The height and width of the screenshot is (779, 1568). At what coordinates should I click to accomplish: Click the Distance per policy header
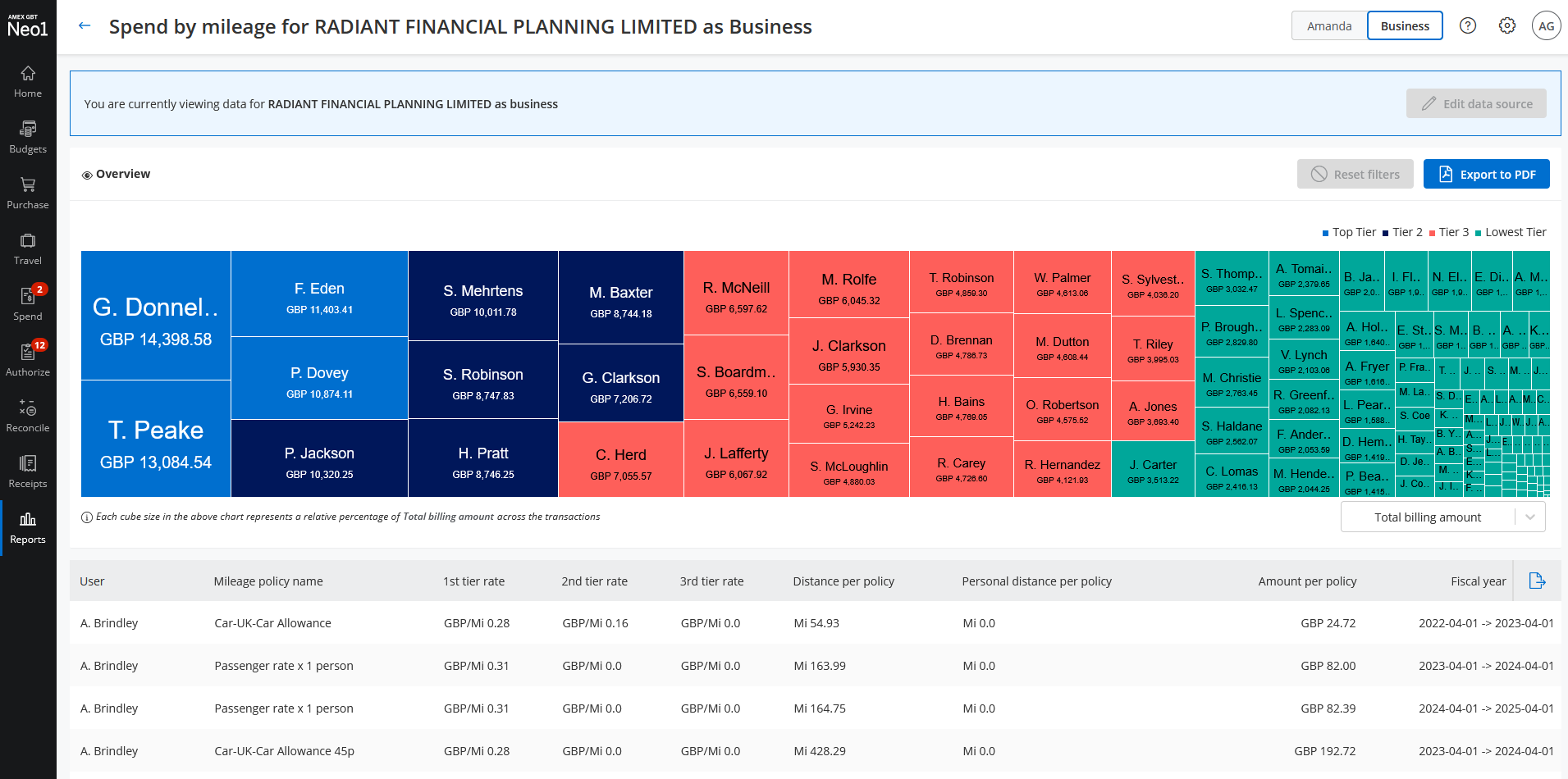pyautogui.click(x=843, y=581)
